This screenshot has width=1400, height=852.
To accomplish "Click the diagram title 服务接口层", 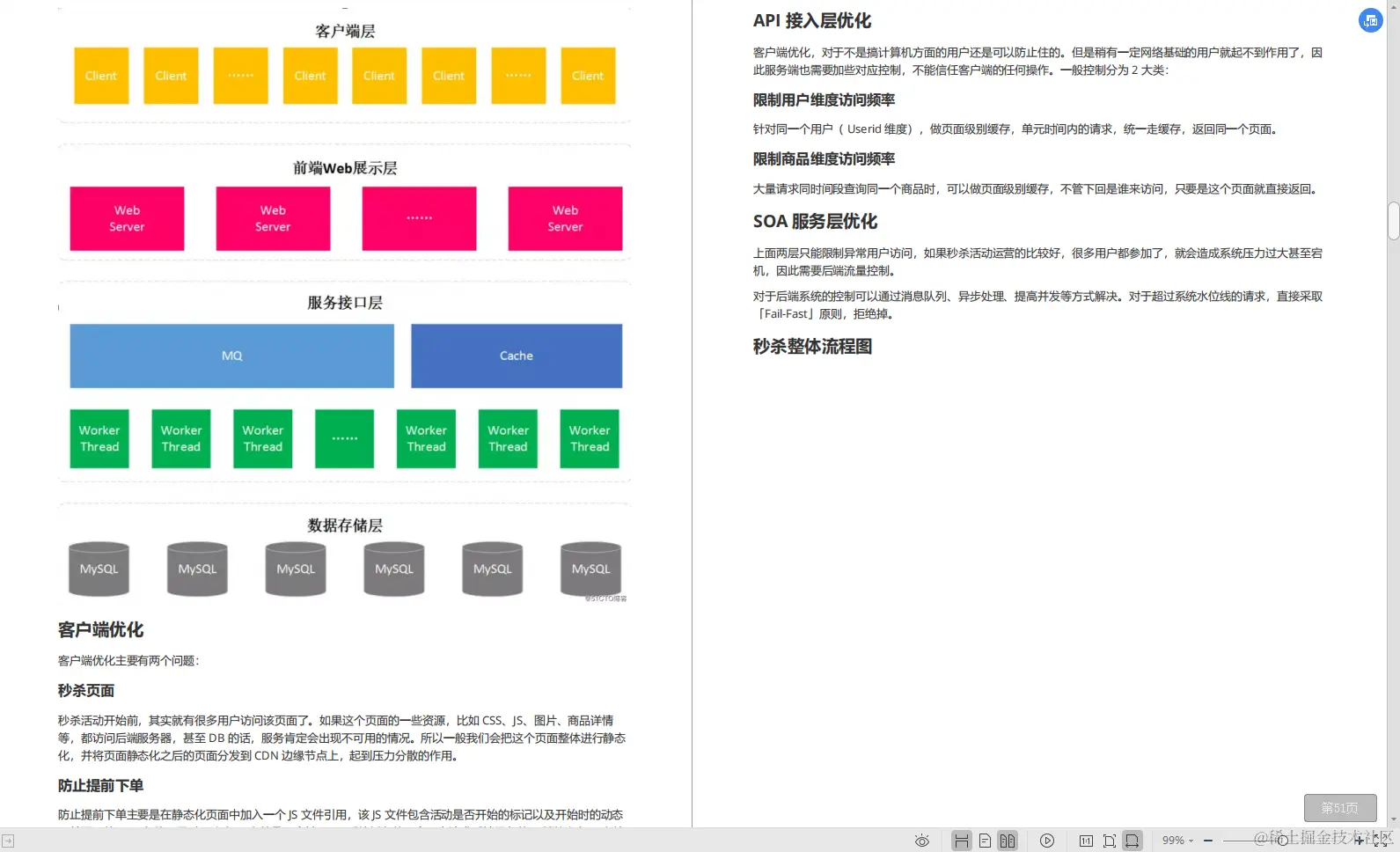I will [345, 303].
